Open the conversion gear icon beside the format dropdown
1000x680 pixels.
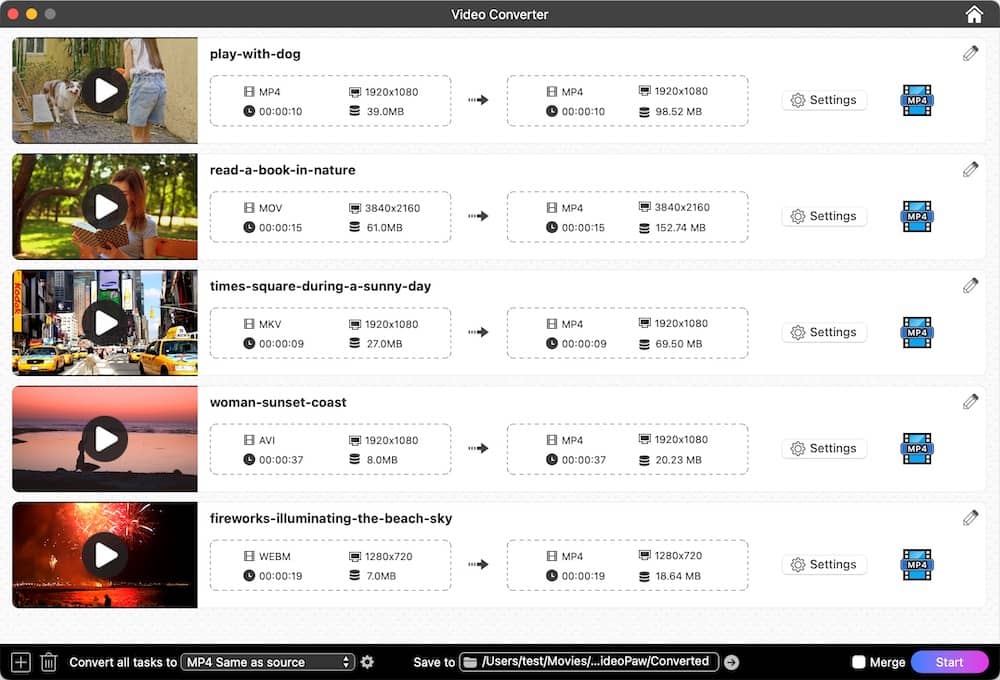pyautogui.click(x=367, y=661)
